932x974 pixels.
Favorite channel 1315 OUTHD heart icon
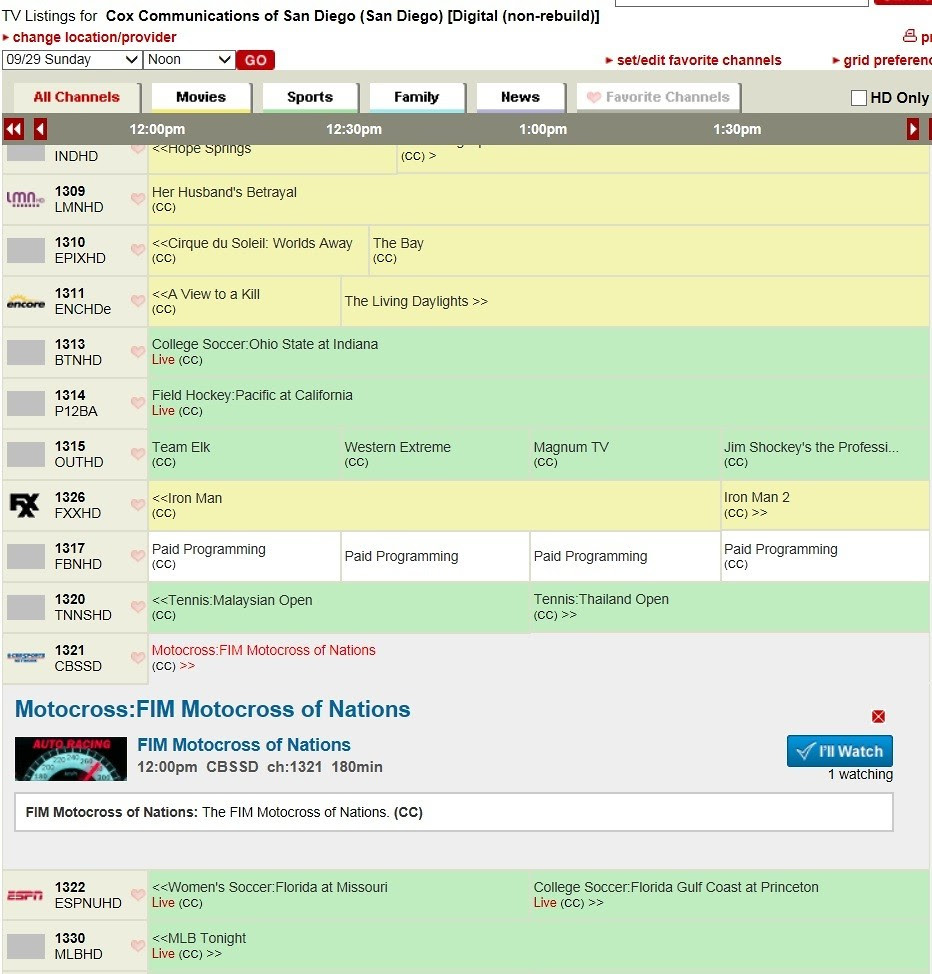coord(138,453)
